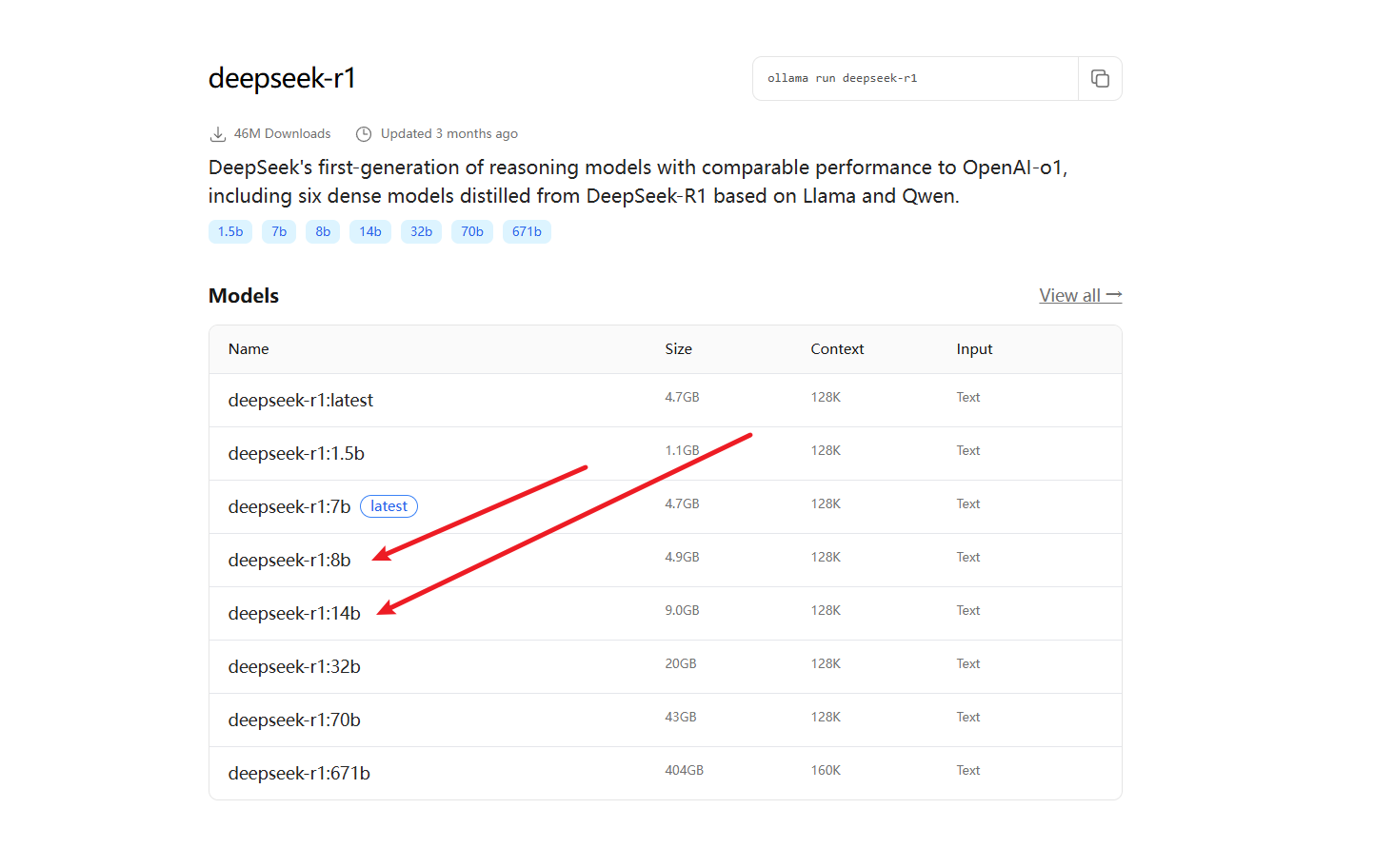Click the 1.1GB size value
Viewport: 1375px width, 868px height.
coord(682,450)
